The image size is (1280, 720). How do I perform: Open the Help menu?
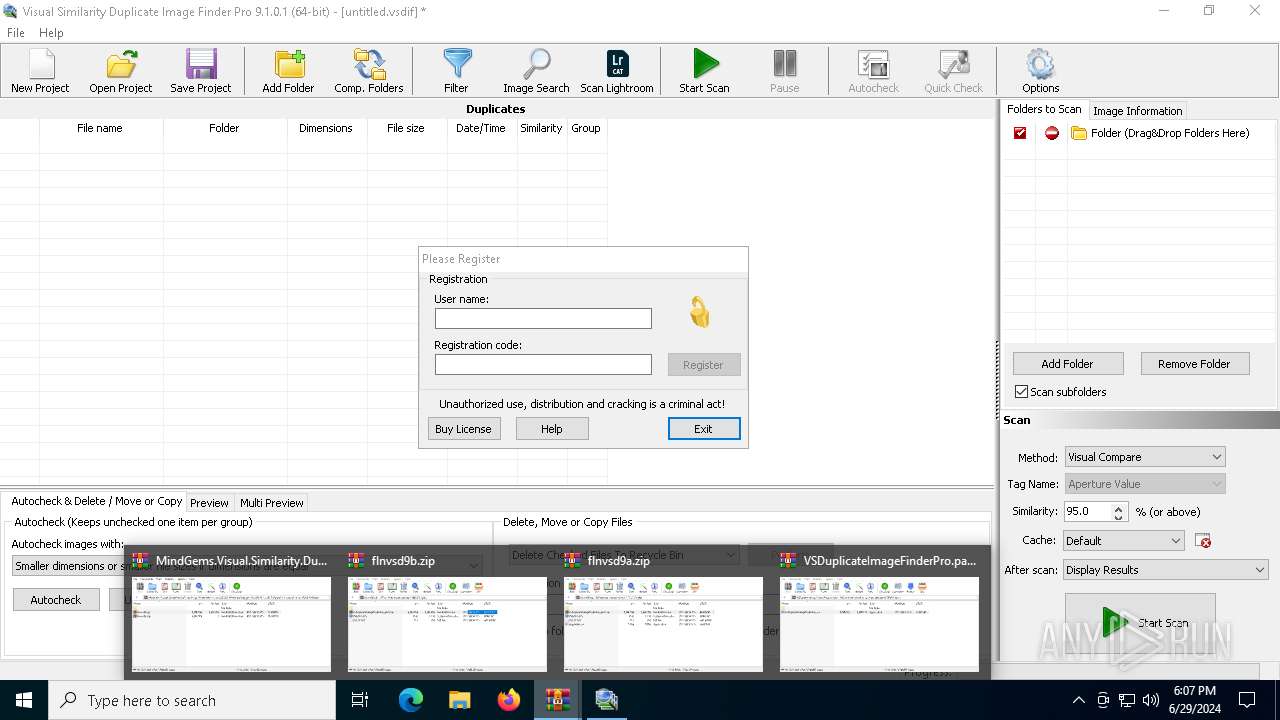pos(51,33)
